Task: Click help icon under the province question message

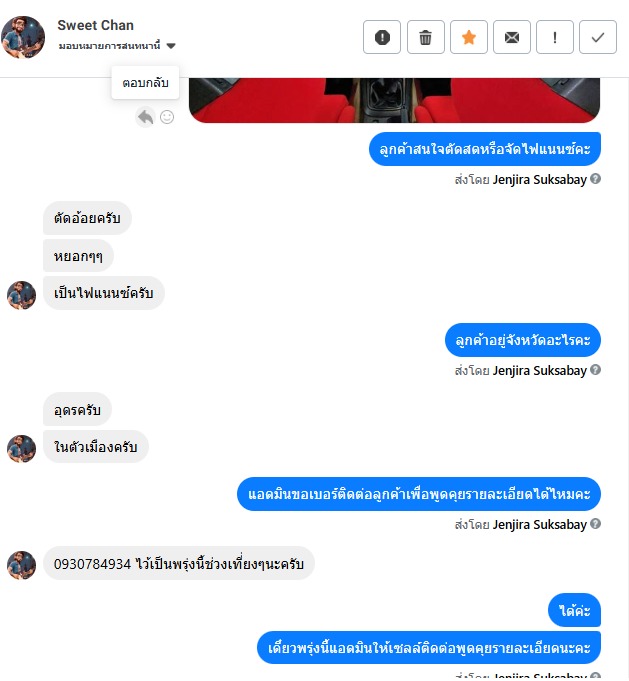Action: 596,370
